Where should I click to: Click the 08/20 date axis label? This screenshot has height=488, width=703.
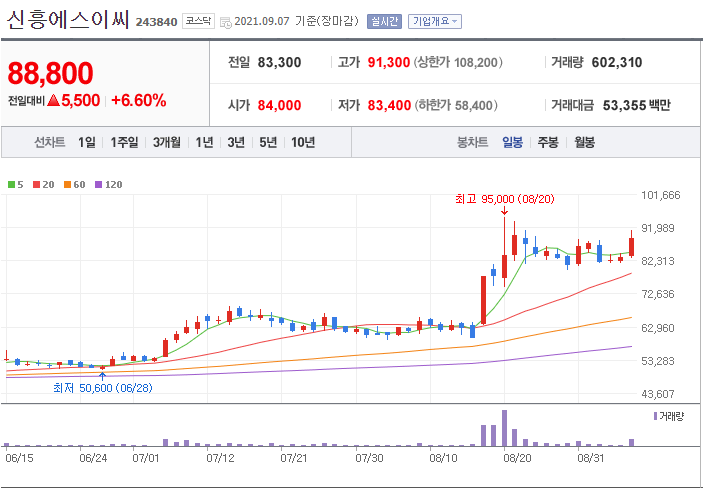coord(517,458)
